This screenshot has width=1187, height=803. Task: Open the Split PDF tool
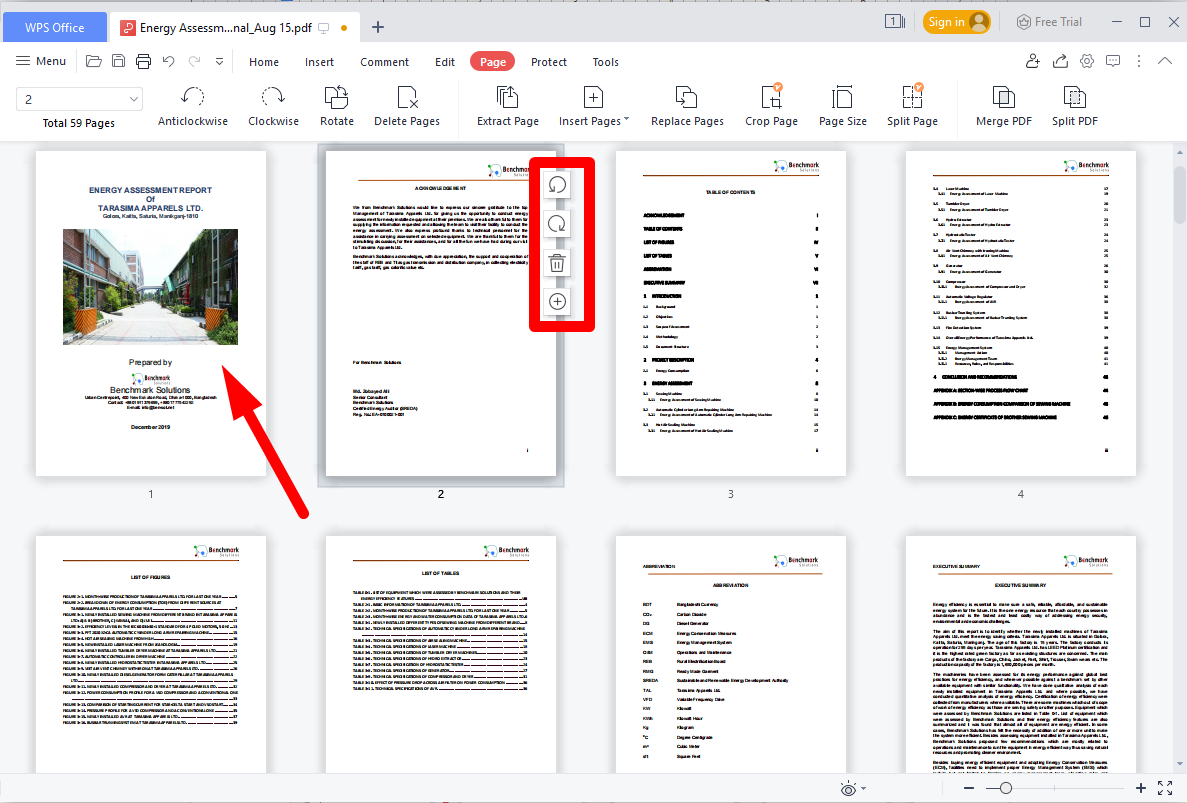click(1074, 107)
